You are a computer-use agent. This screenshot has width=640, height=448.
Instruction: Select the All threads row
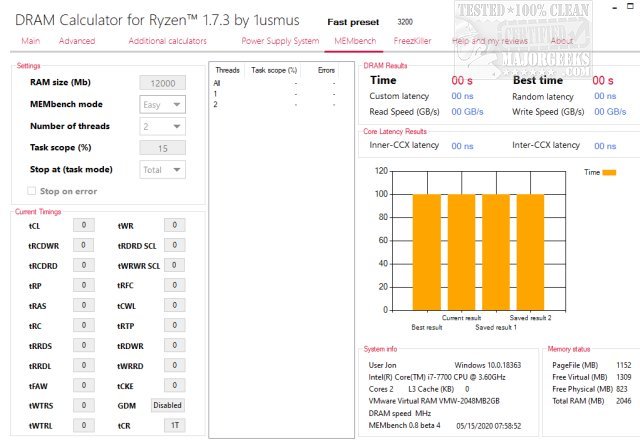point(274,83)
